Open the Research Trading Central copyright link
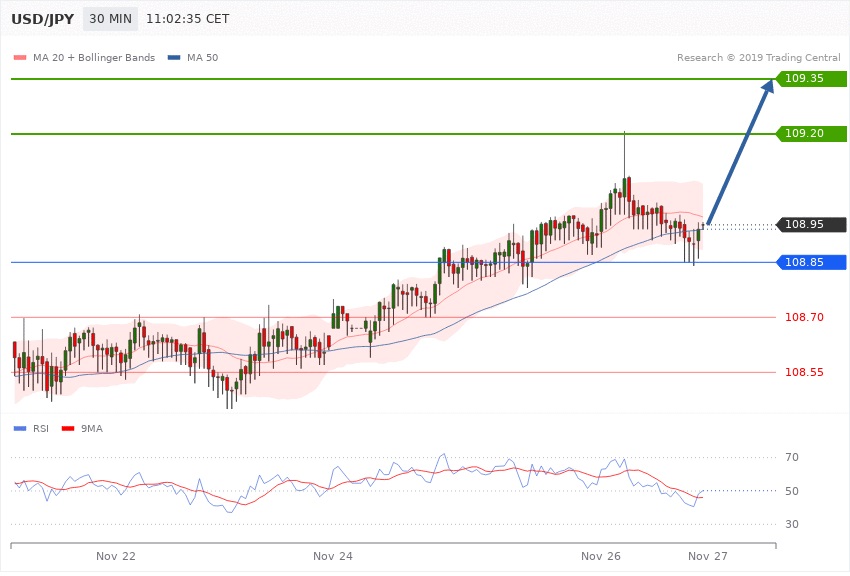The image size is (850, 576). (759, 57)
